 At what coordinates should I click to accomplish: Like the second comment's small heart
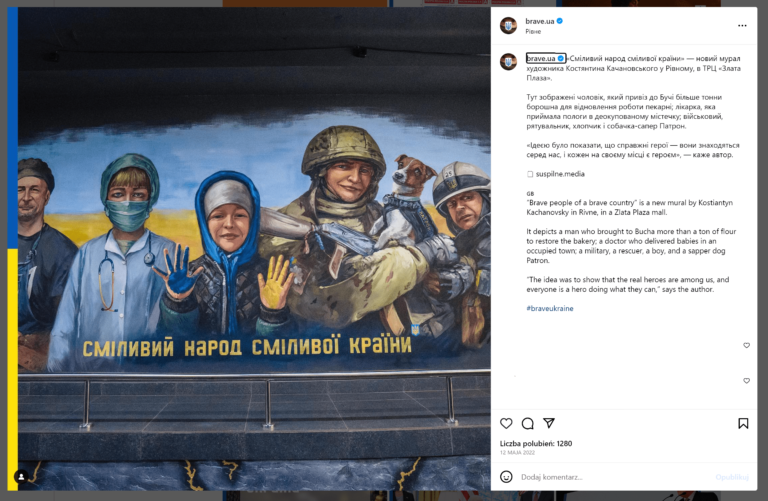[746, 381]
